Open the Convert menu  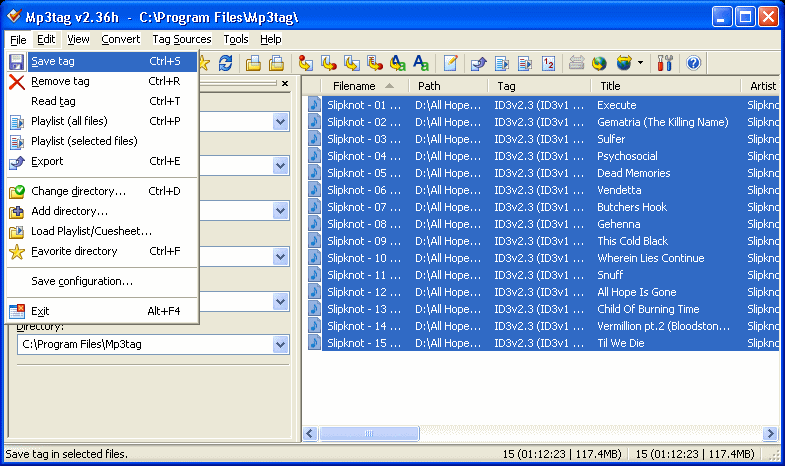121,39
